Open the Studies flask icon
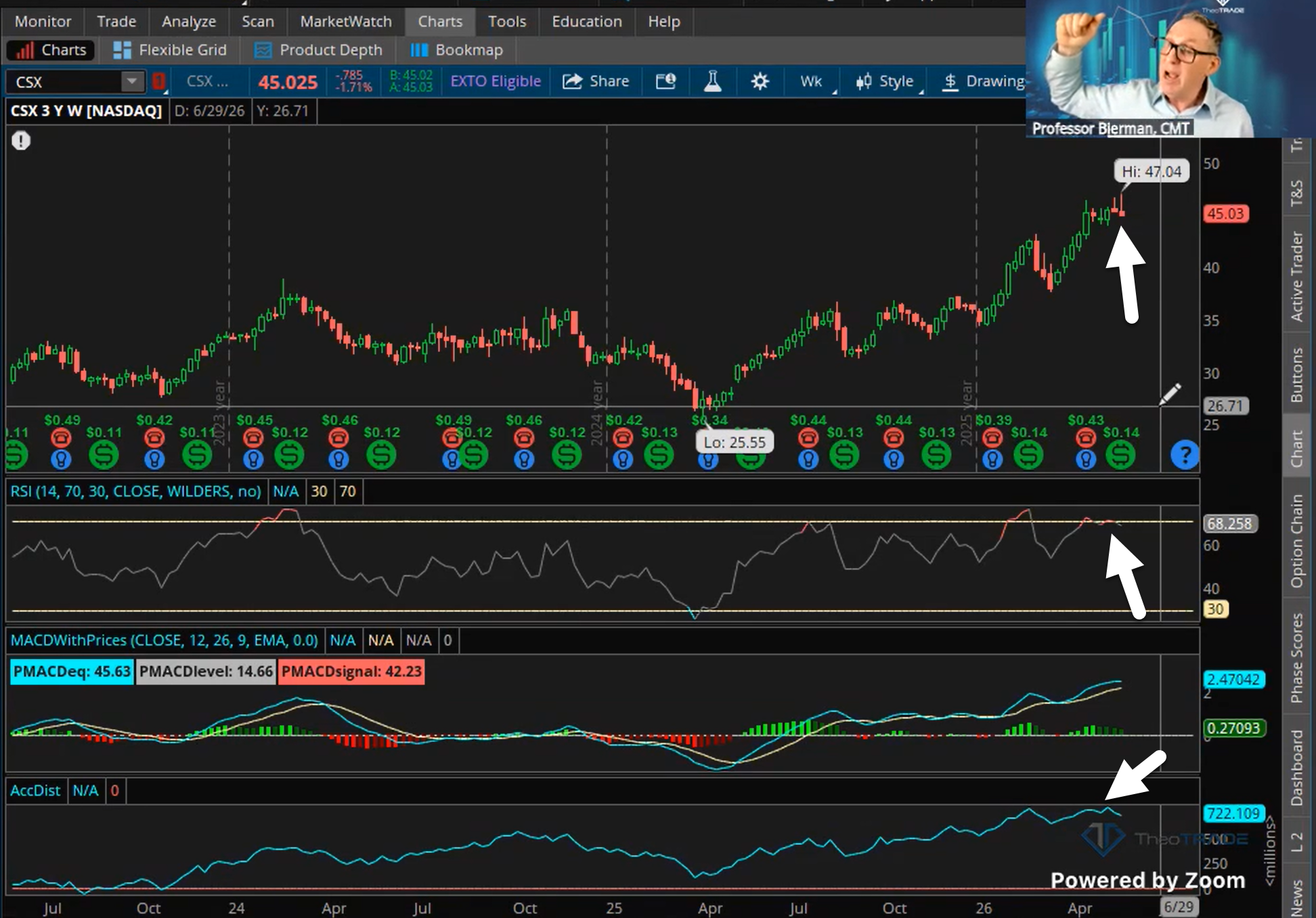This screenshot has height=918, width=1316. click(712, 81)
